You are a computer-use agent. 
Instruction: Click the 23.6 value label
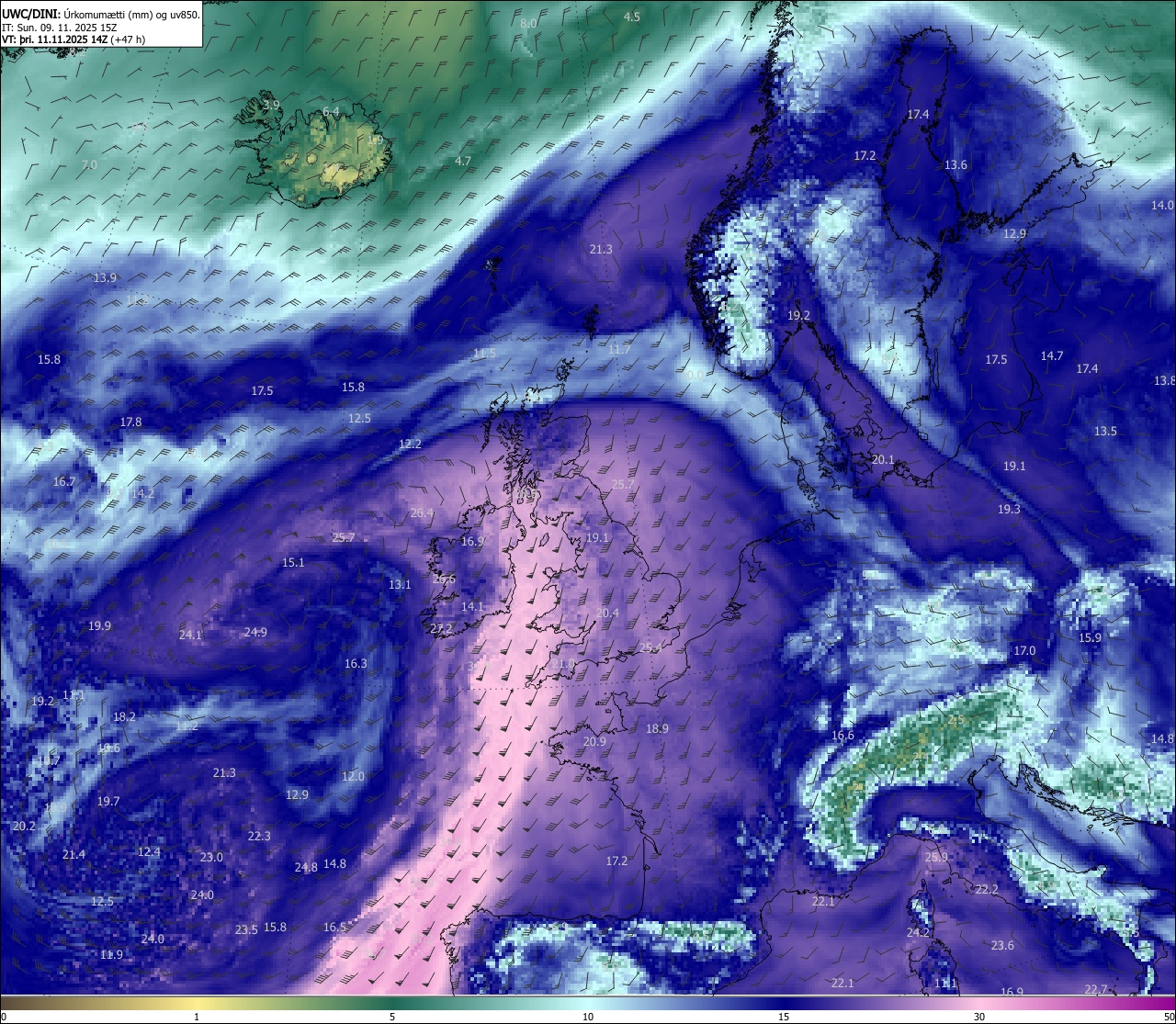(1002, 945)
